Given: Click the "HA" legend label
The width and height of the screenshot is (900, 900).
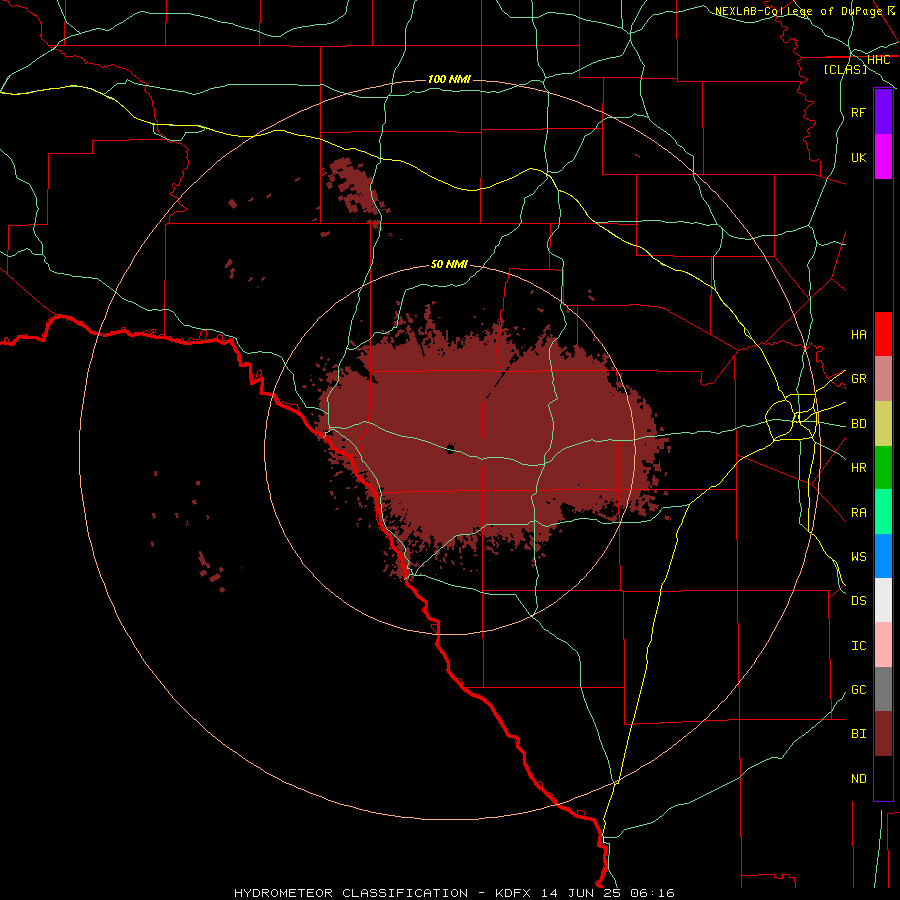Looking at the screenshot, I should (x=858, y=334).
